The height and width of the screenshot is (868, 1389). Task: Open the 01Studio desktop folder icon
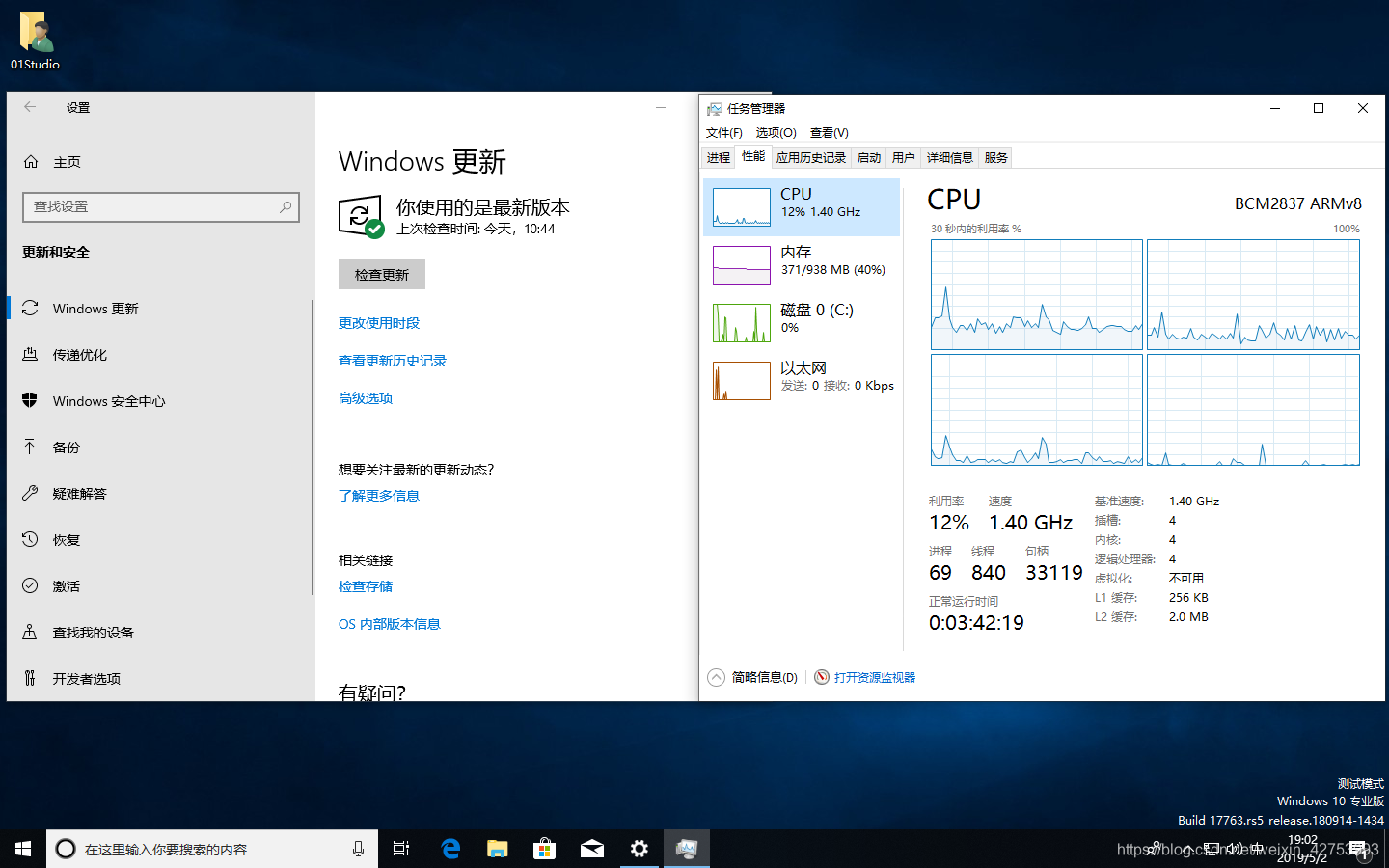click(36, 40)
